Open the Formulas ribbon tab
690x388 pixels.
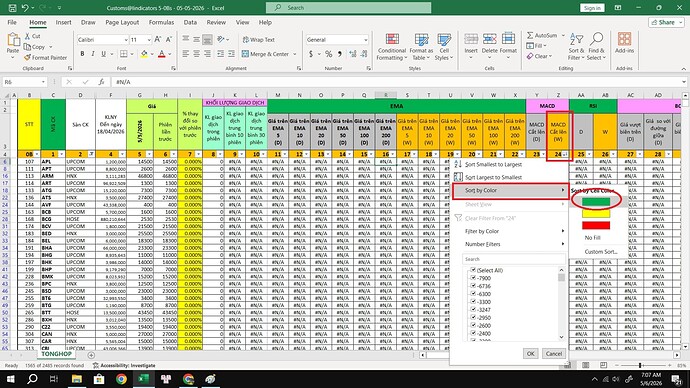coord(161,22)
